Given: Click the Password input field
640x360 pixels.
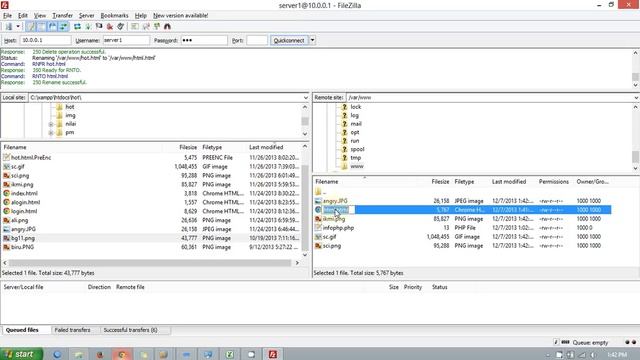Looking at the screenshot, I should [204, 40].
